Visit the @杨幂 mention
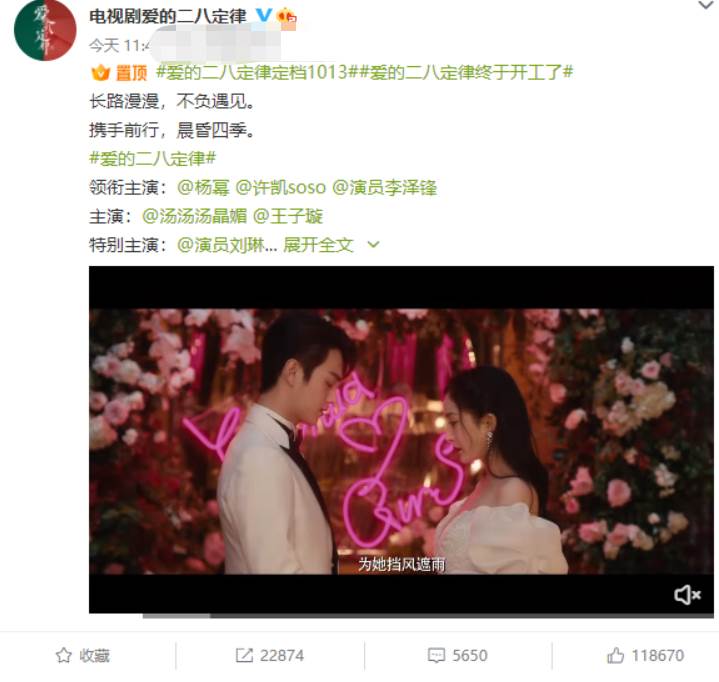 (x=203, y=188)
